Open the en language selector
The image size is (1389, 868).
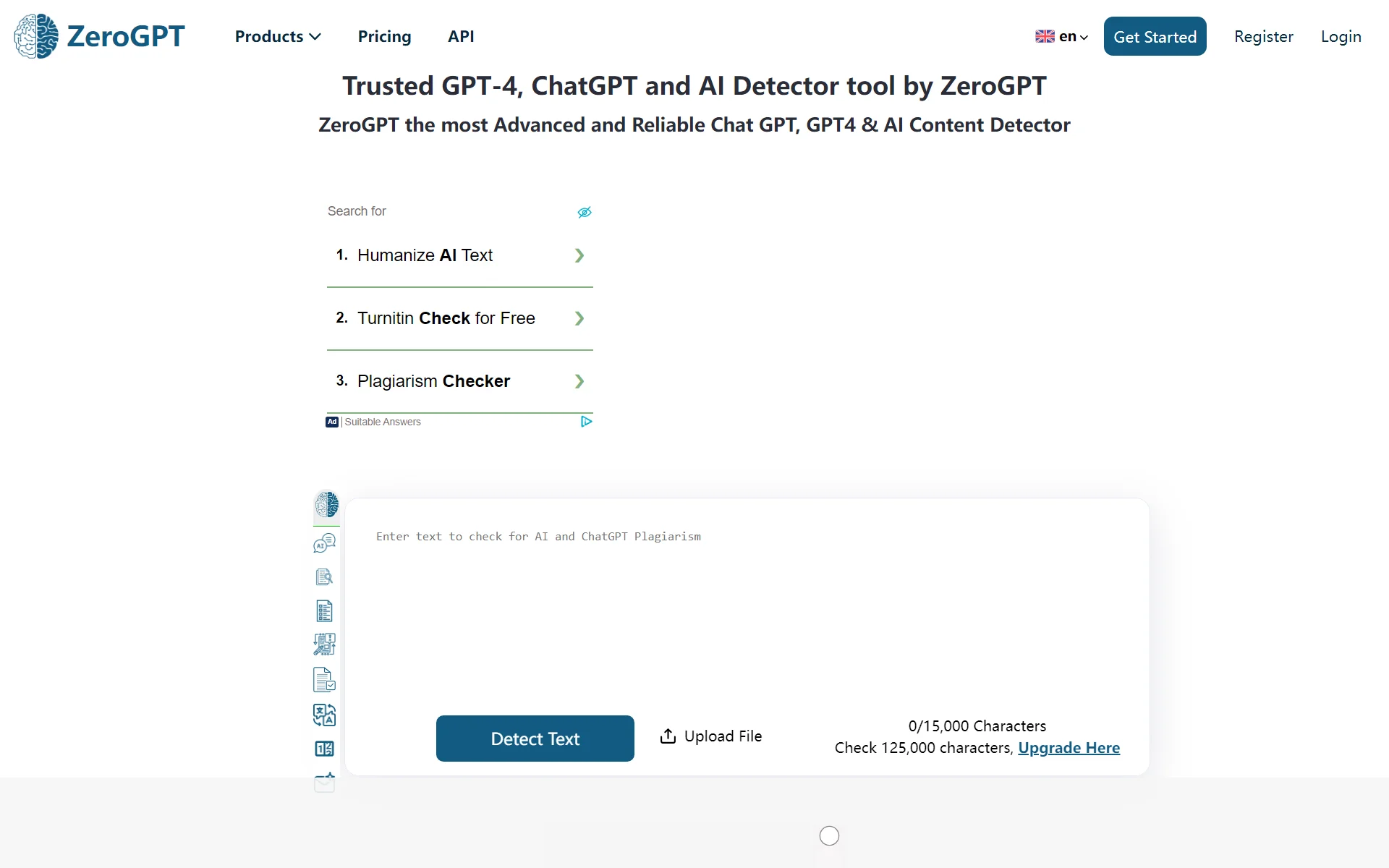point(1061,36)
